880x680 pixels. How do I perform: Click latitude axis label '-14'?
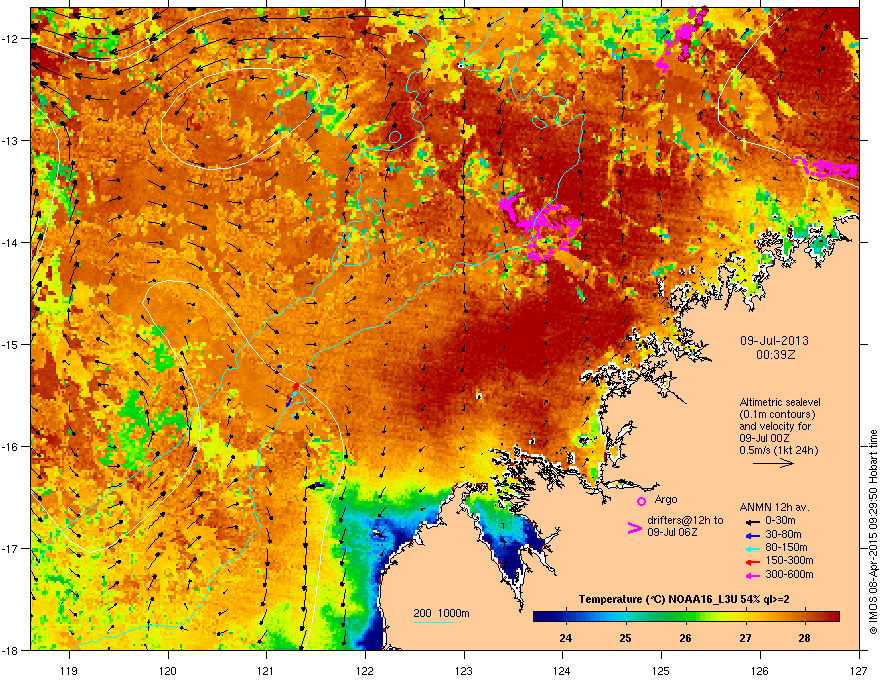(11, 243)
